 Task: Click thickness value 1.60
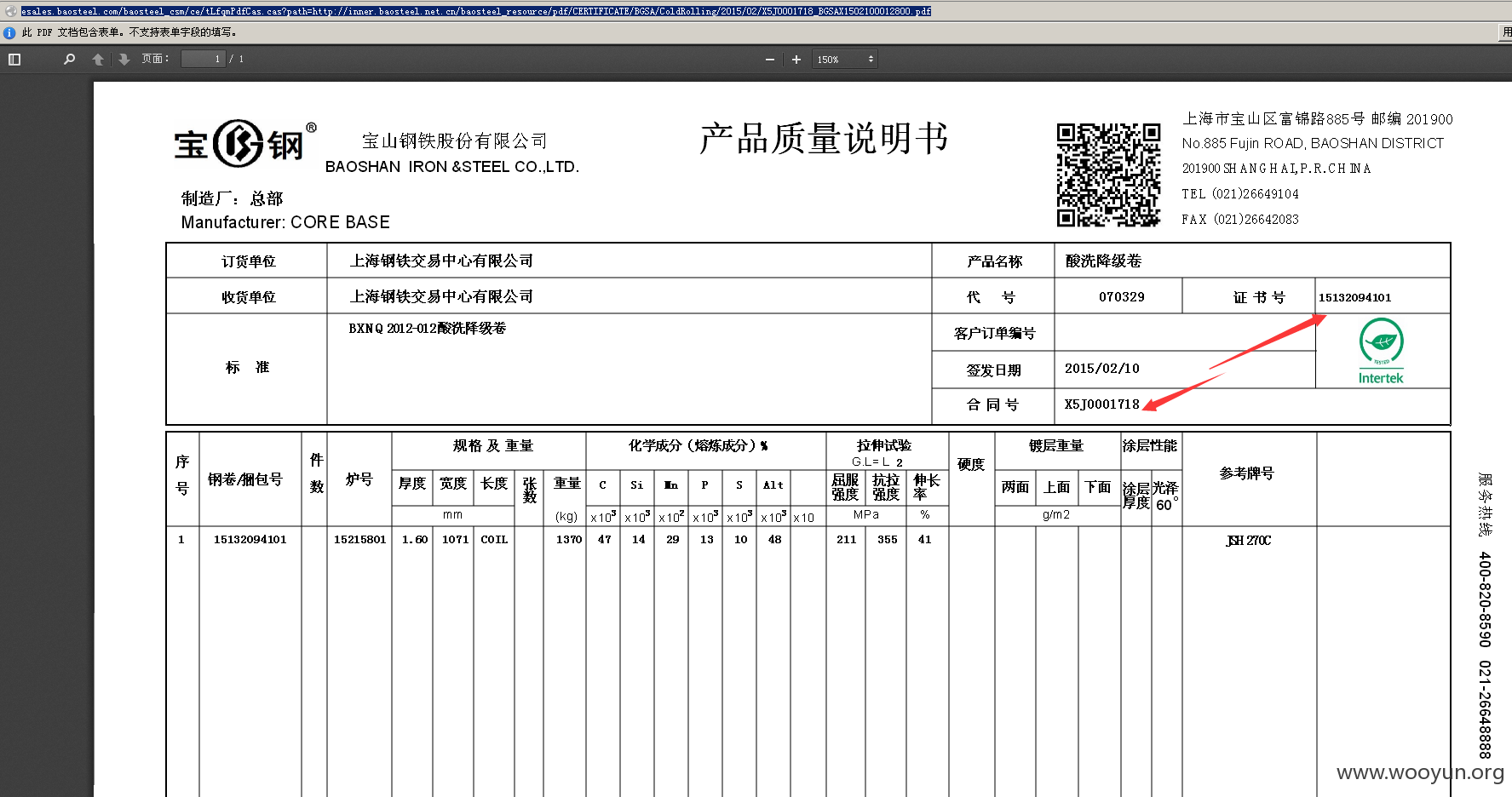[415, 540]
